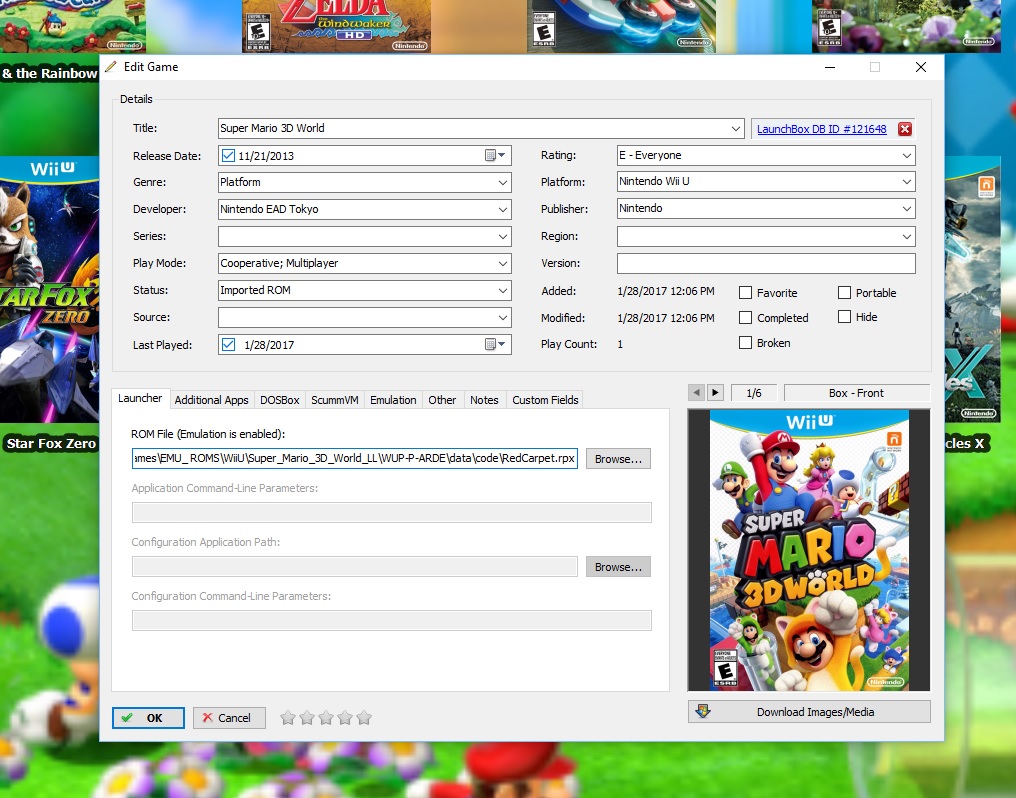This screenshot has width=1016, height=798.
Task: Expand the Region dropdown
Action: click(x=906, y=236)
